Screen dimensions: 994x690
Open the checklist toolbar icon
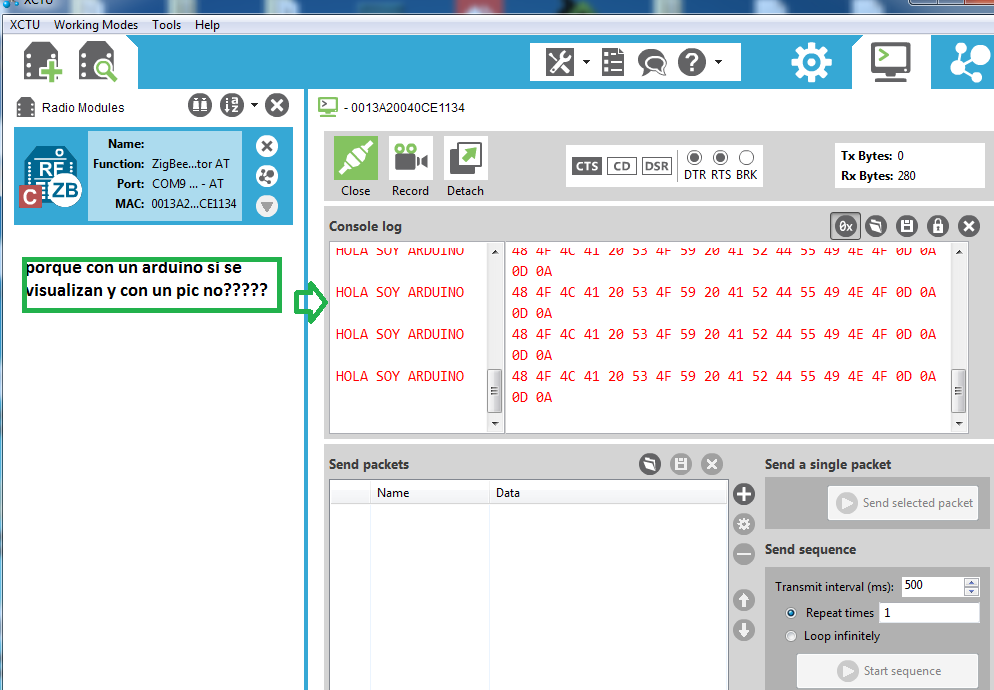click(613, 62)
